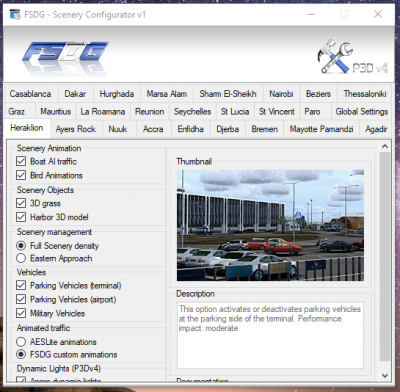Uncheck the 3D grass option
This screenshot has width=400, height=392.
pyautogui.click(x=21, y=203)
